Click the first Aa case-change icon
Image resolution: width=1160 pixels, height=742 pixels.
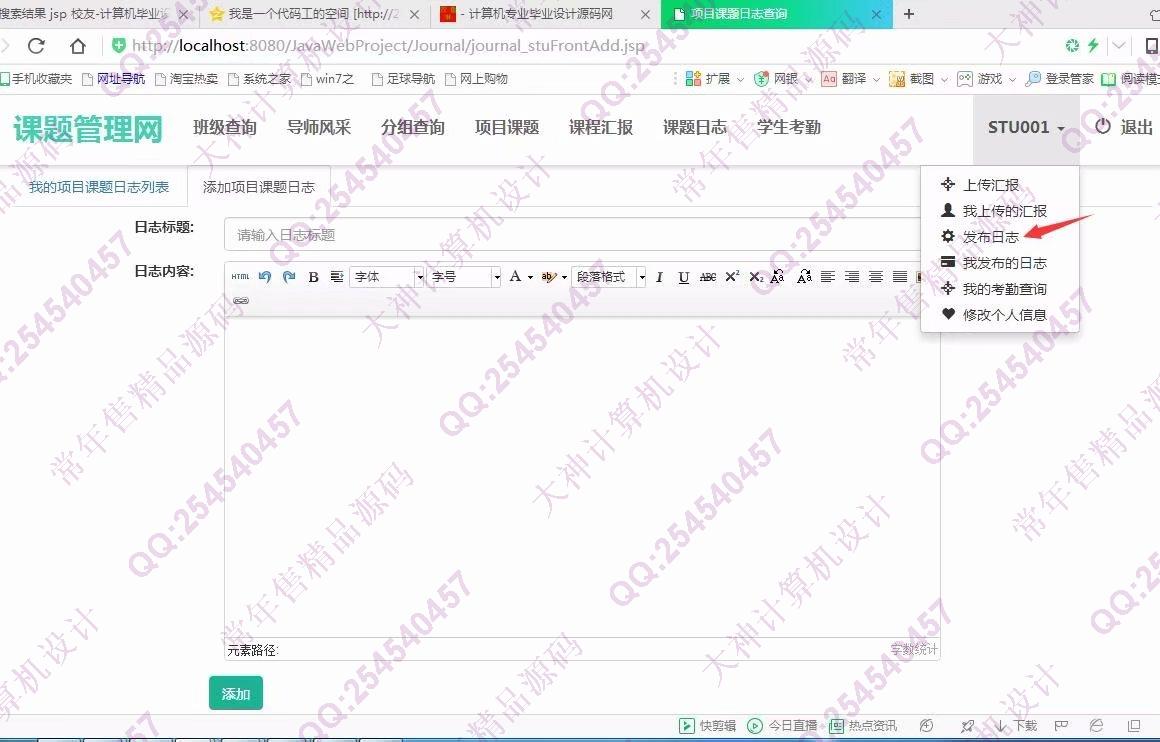click(x=778, y=277)
